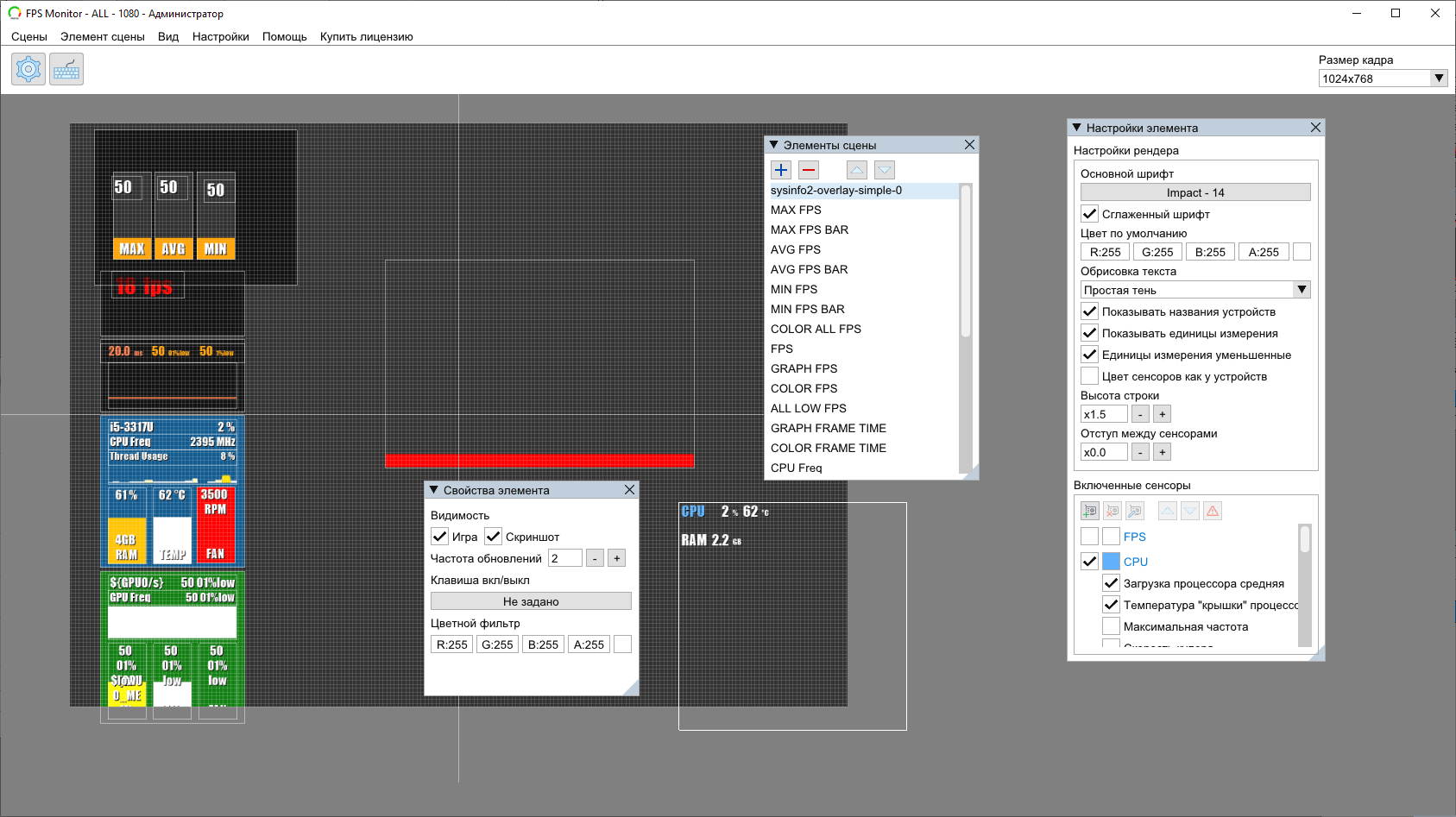Click the remove sensor icon with red X
1456x817 pixels.
(x=1112, y=511)
